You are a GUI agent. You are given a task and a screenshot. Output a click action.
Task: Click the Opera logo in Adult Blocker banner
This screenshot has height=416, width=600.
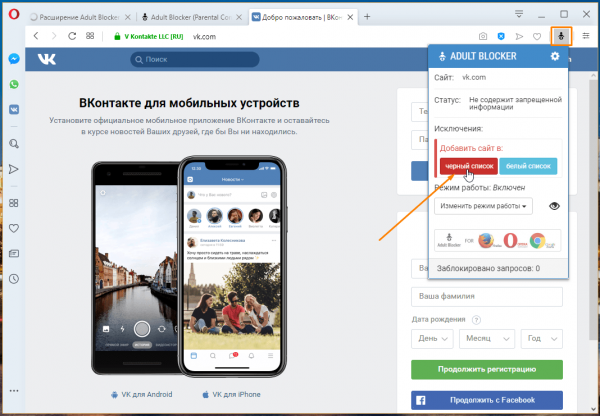pos(510,241)
